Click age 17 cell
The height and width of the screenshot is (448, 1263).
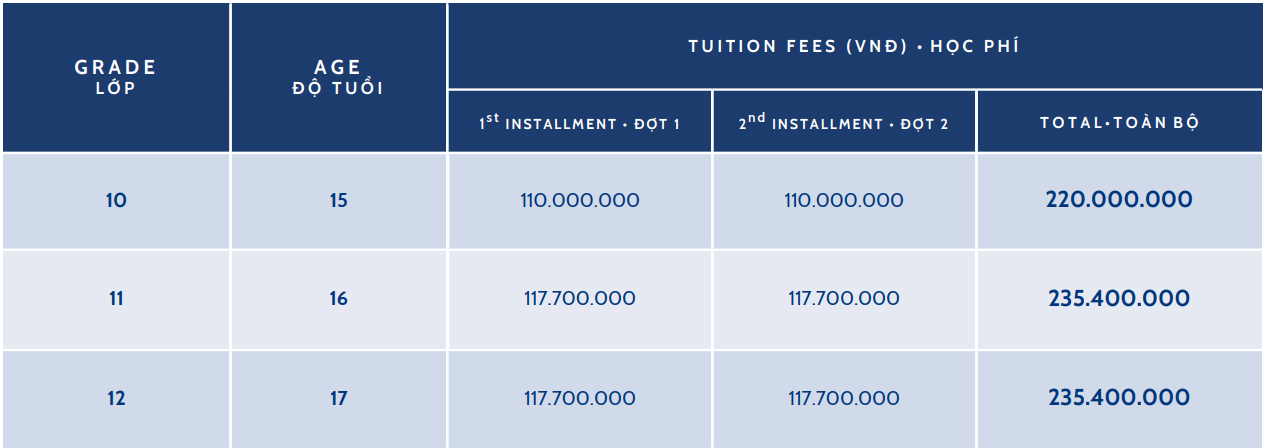(338, 399)
